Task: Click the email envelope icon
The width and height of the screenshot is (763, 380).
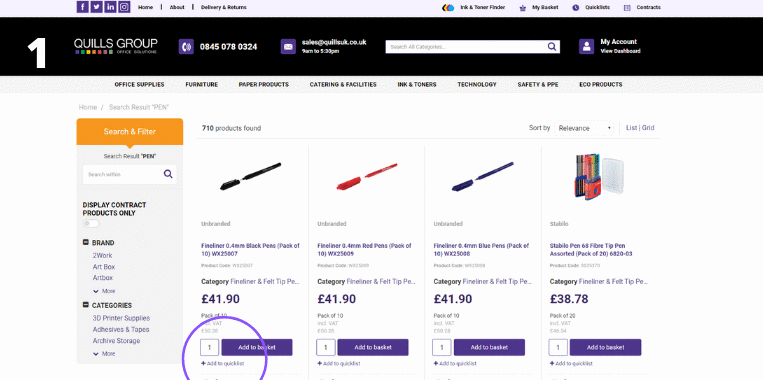Action: point(288,46)
